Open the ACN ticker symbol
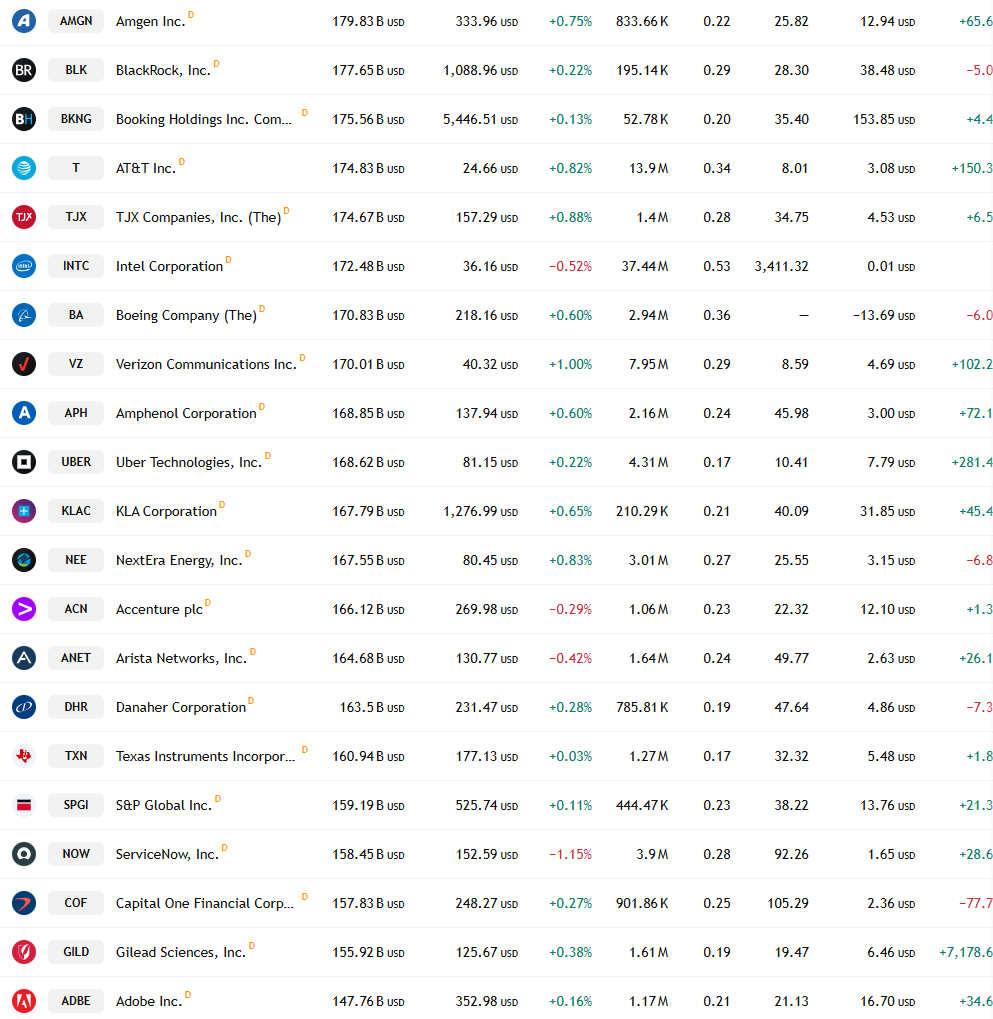 [x=76, y=609]
